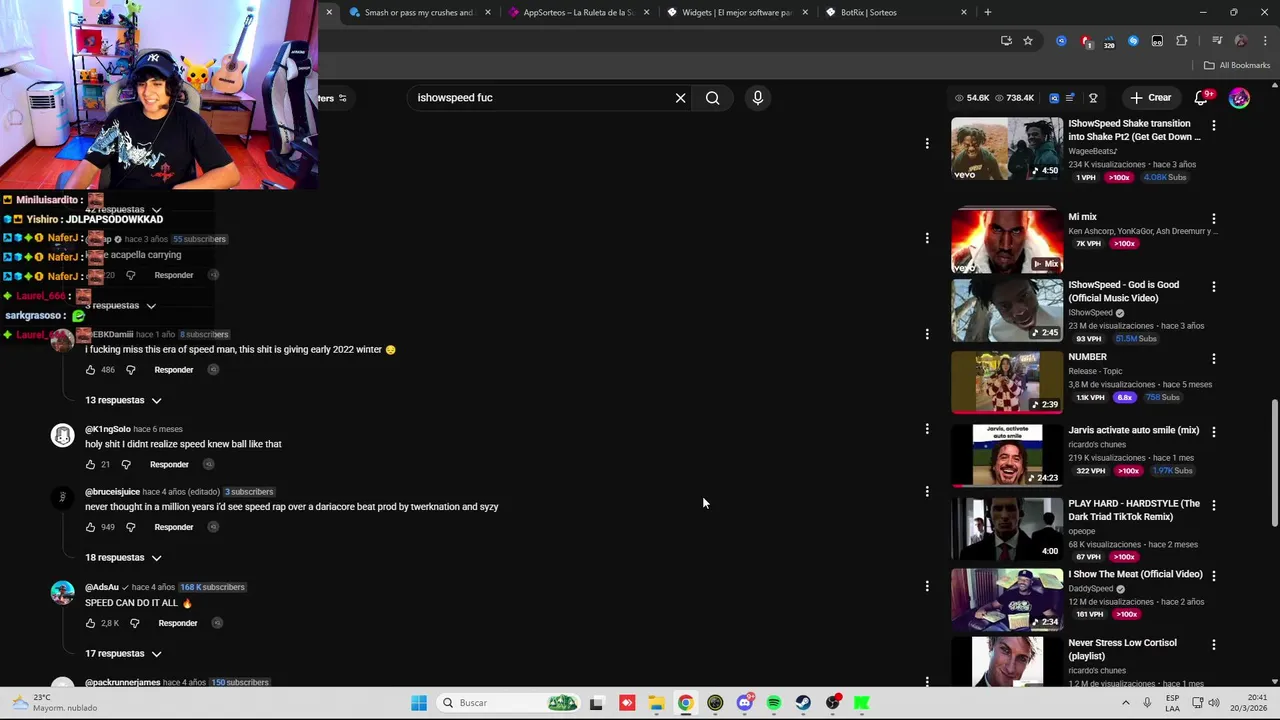The width and height of the screenshot is (1280, 720).
Task: Dislike AdsAu's SPEED CAN DO IT ALL comment
Action: [x=134, y=623]
